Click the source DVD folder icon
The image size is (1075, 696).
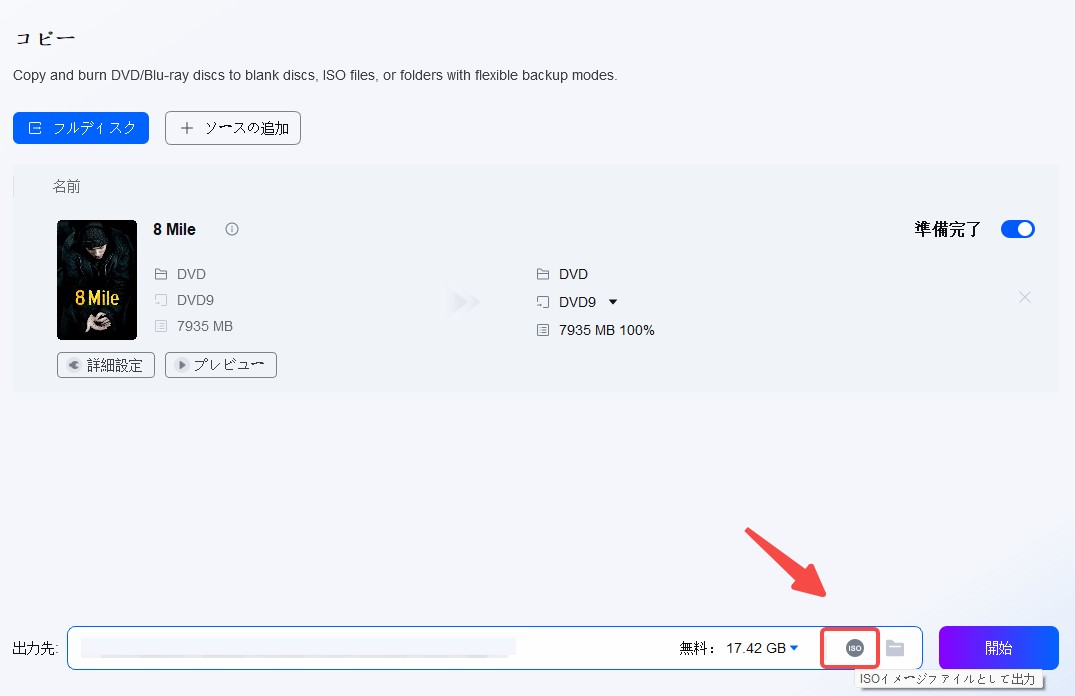(161, 274)
